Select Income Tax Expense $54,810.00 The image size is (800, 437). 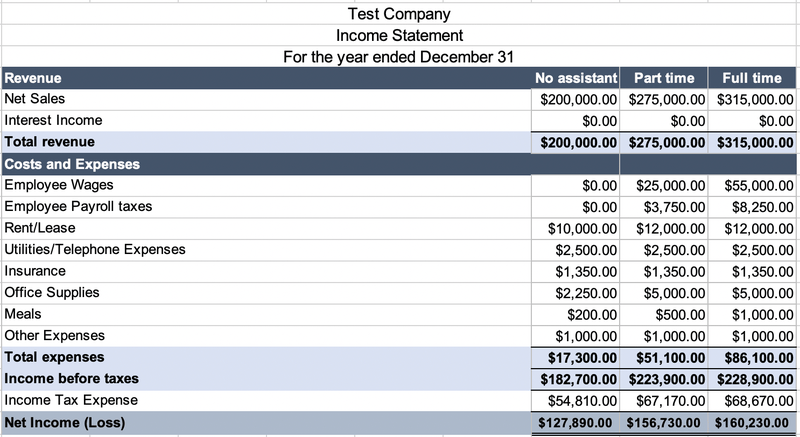point(576,400)
